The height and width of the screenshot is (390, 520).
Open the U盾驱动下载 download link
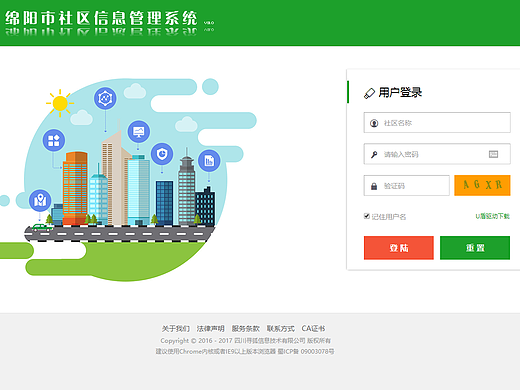point(492,216)
